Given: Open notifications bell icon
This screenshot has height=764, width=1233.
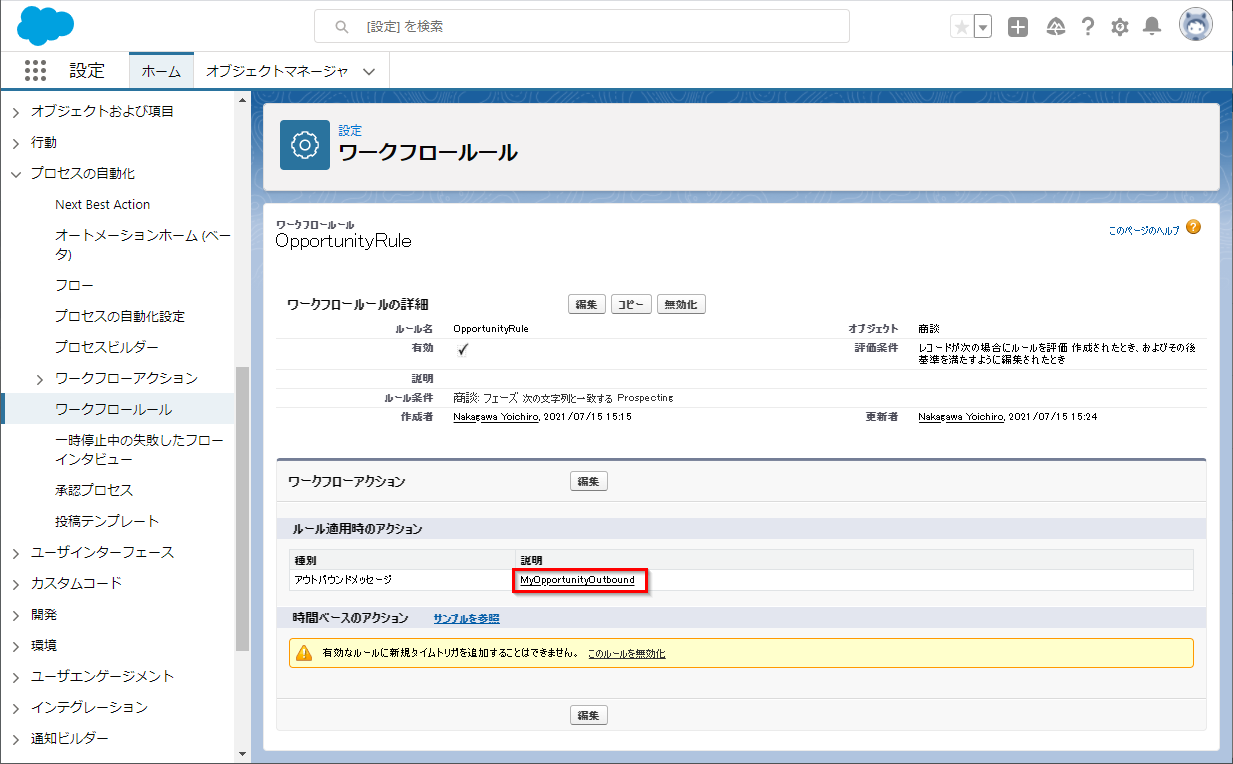Looking at the screenshot, I should click(1152, 27).
